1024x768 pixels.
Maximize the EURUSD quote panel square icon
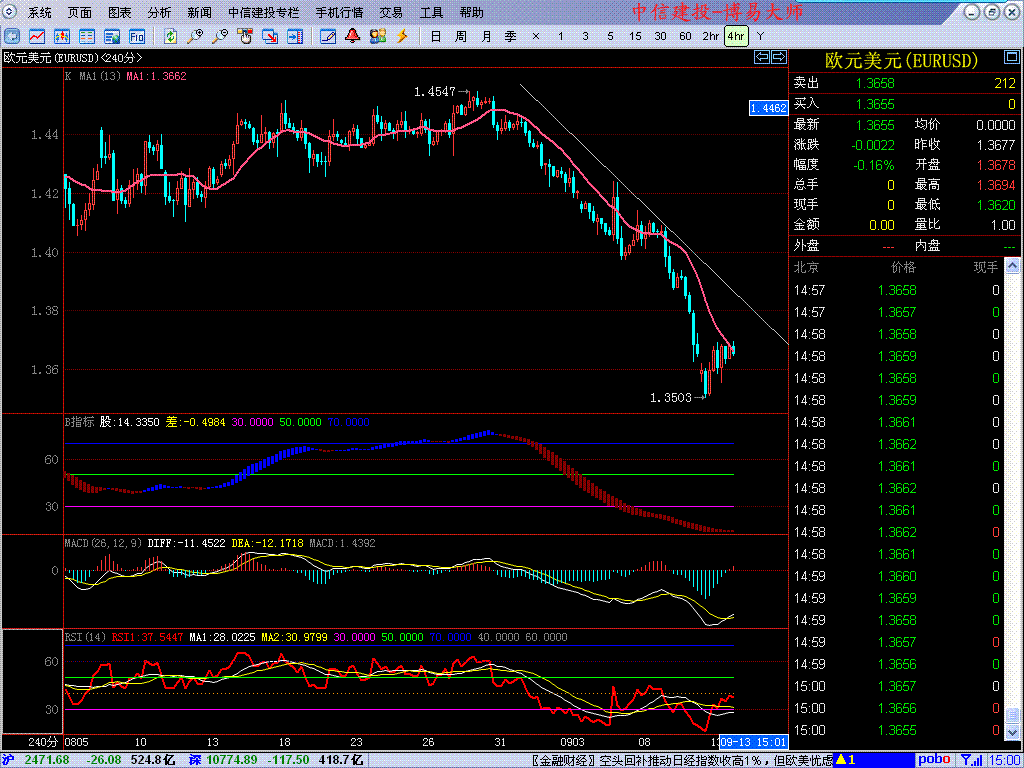[x=1010, y=59]
